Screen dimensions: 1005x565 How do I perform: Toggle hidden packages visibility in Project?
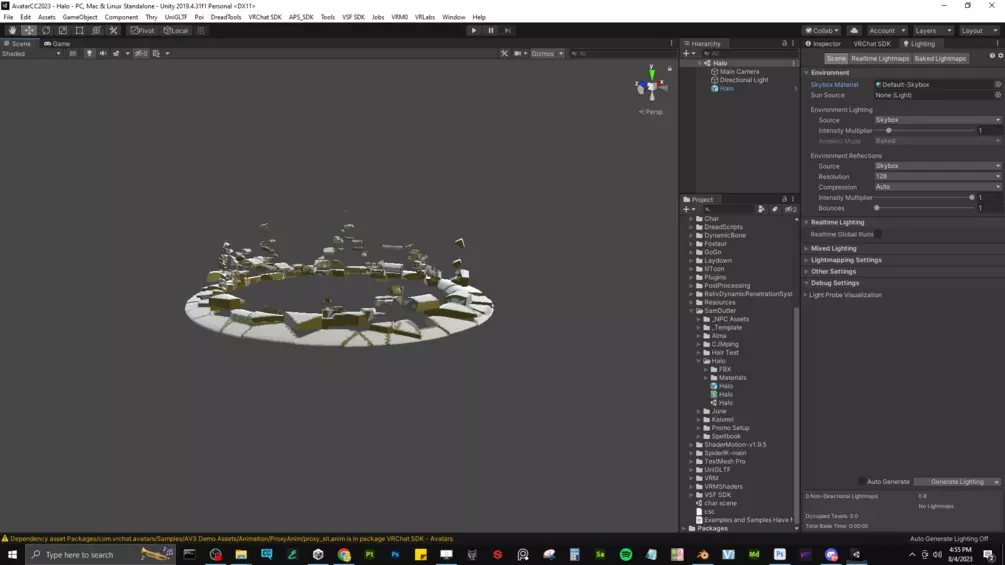pyautogui.click(x=790, y=209)
